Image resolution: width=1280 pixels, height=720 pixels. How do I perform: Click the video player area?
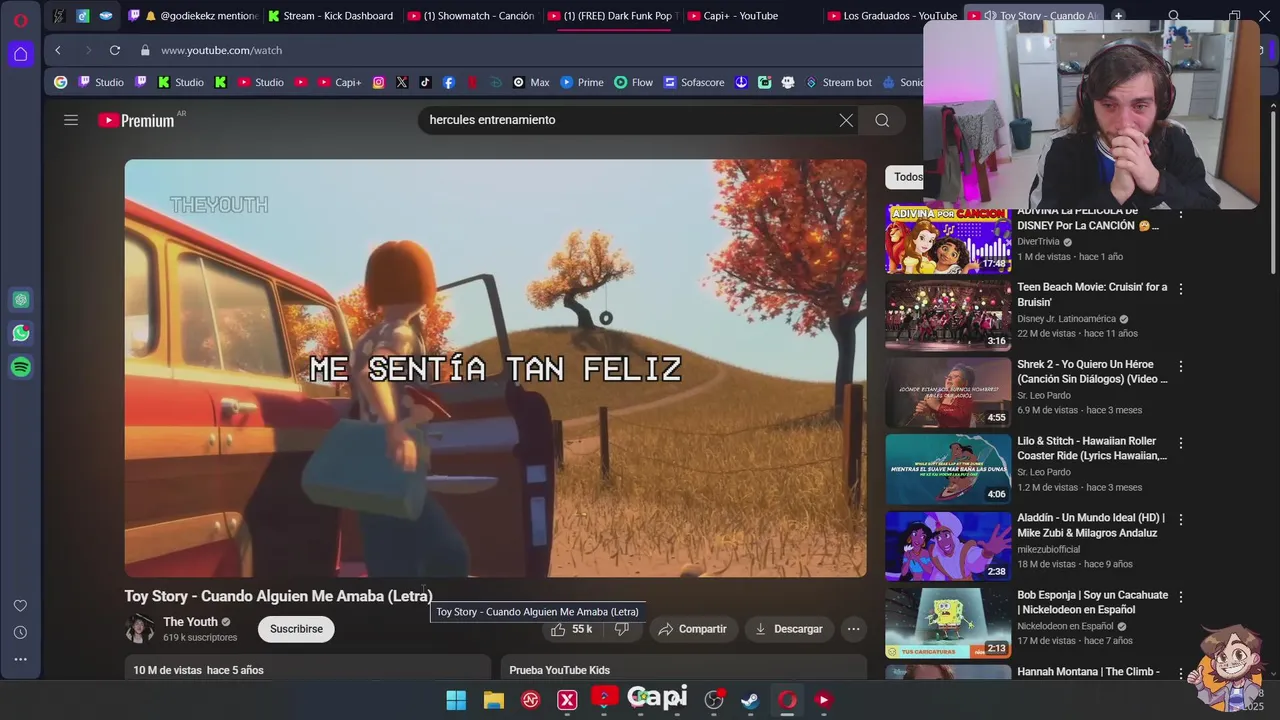(x=496, y=368)
